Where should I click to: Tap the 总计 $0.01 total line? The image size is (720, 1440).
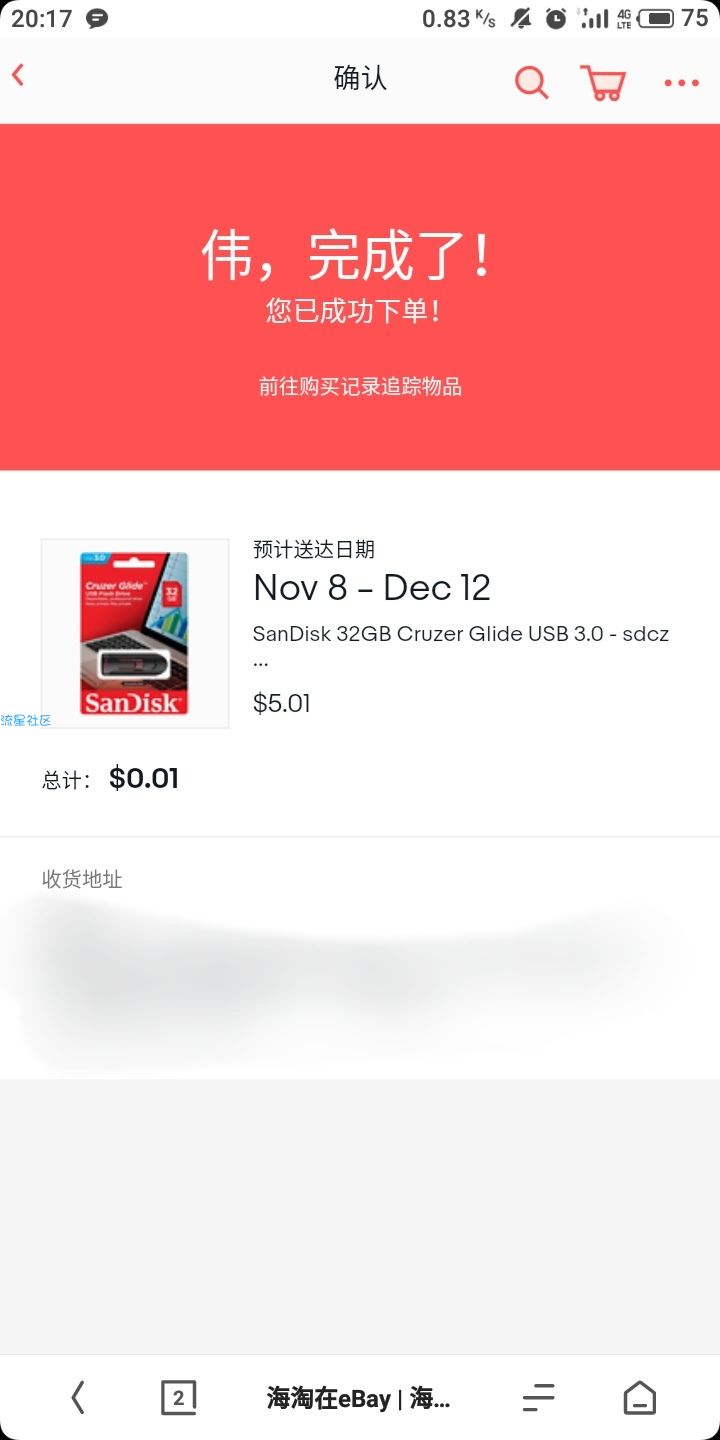(x=110, y=778)
